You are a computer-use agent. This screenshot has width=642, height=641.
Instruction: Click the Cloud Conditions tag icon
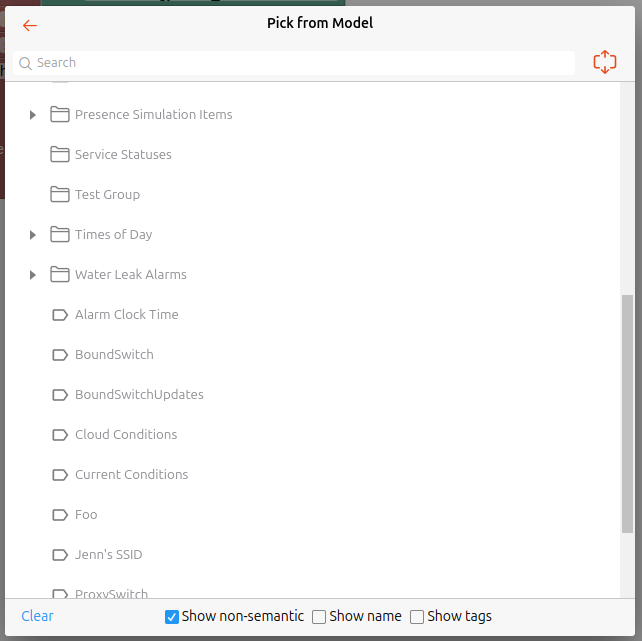[60, 434]
